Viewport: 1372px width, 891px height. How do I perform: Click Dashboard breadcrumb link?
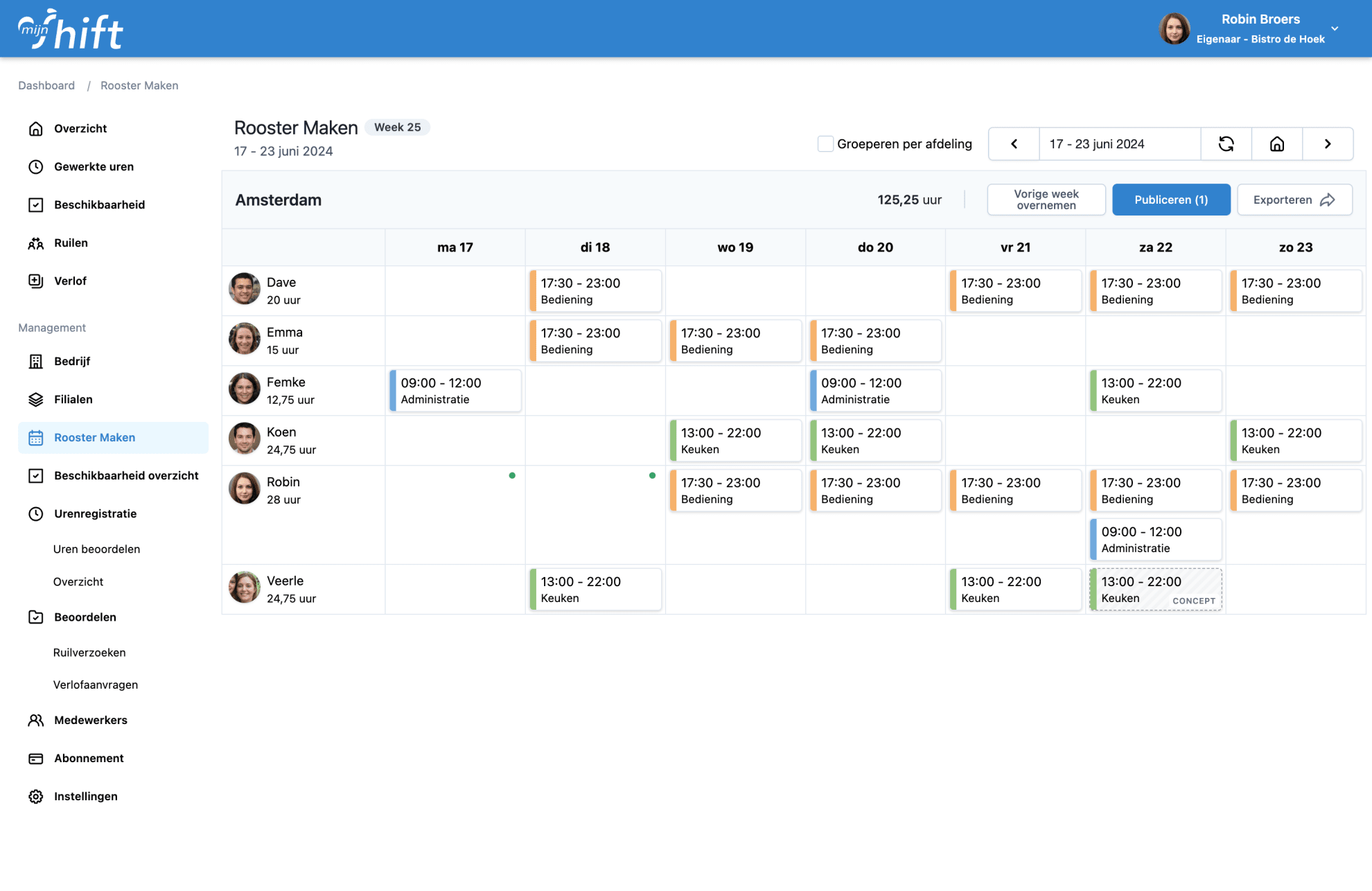click(46, 86)
